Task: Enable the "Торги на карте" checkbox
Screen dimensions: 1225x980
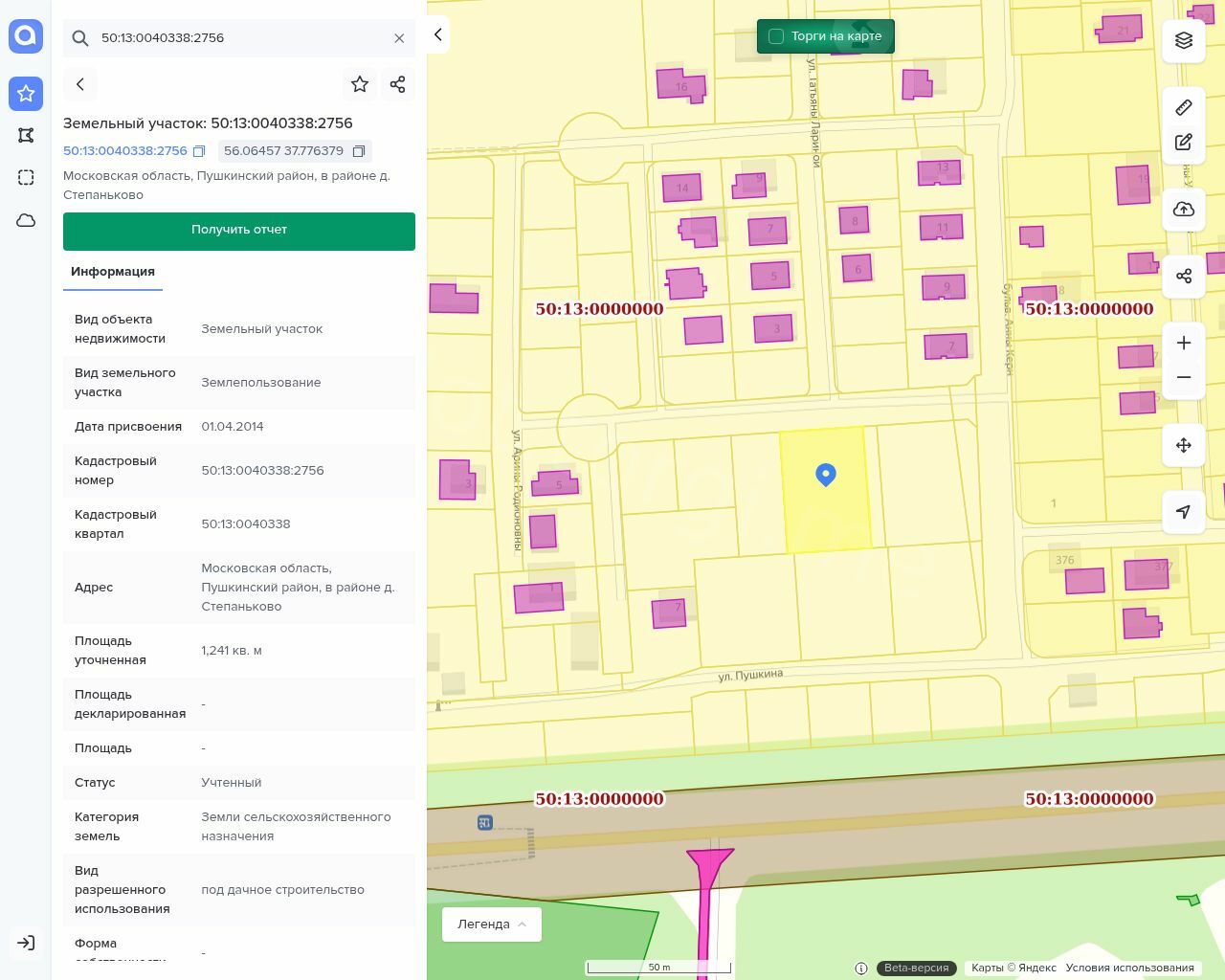Action: [x=776, y=36]
